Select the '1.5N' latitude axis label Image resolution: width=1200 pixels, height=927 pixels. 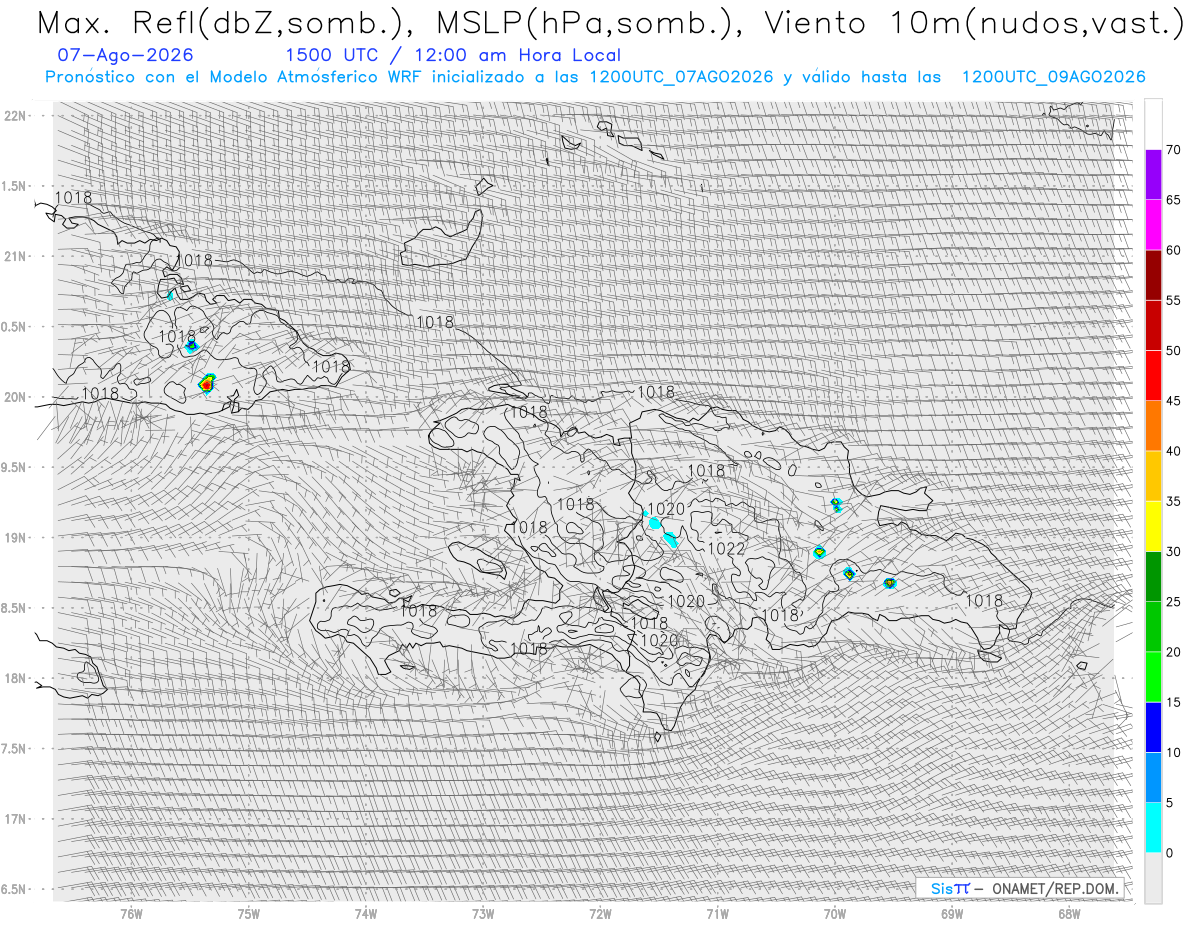point(14,186)
